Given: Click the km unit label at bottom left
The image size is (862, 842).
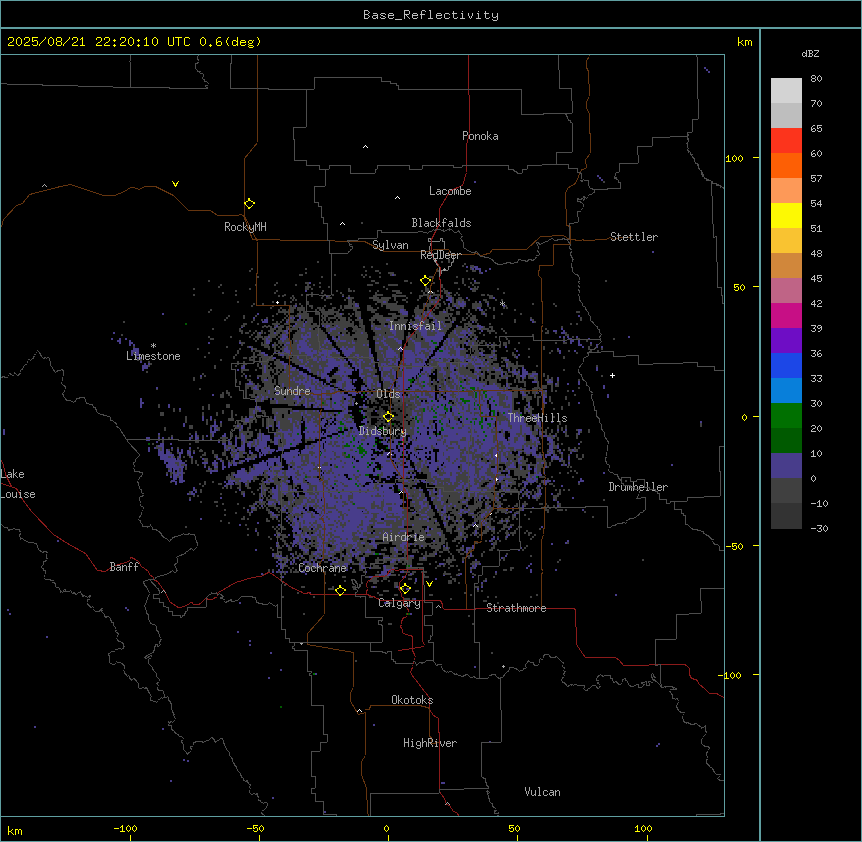Looking at the screenshot, I should click(15, 830).
